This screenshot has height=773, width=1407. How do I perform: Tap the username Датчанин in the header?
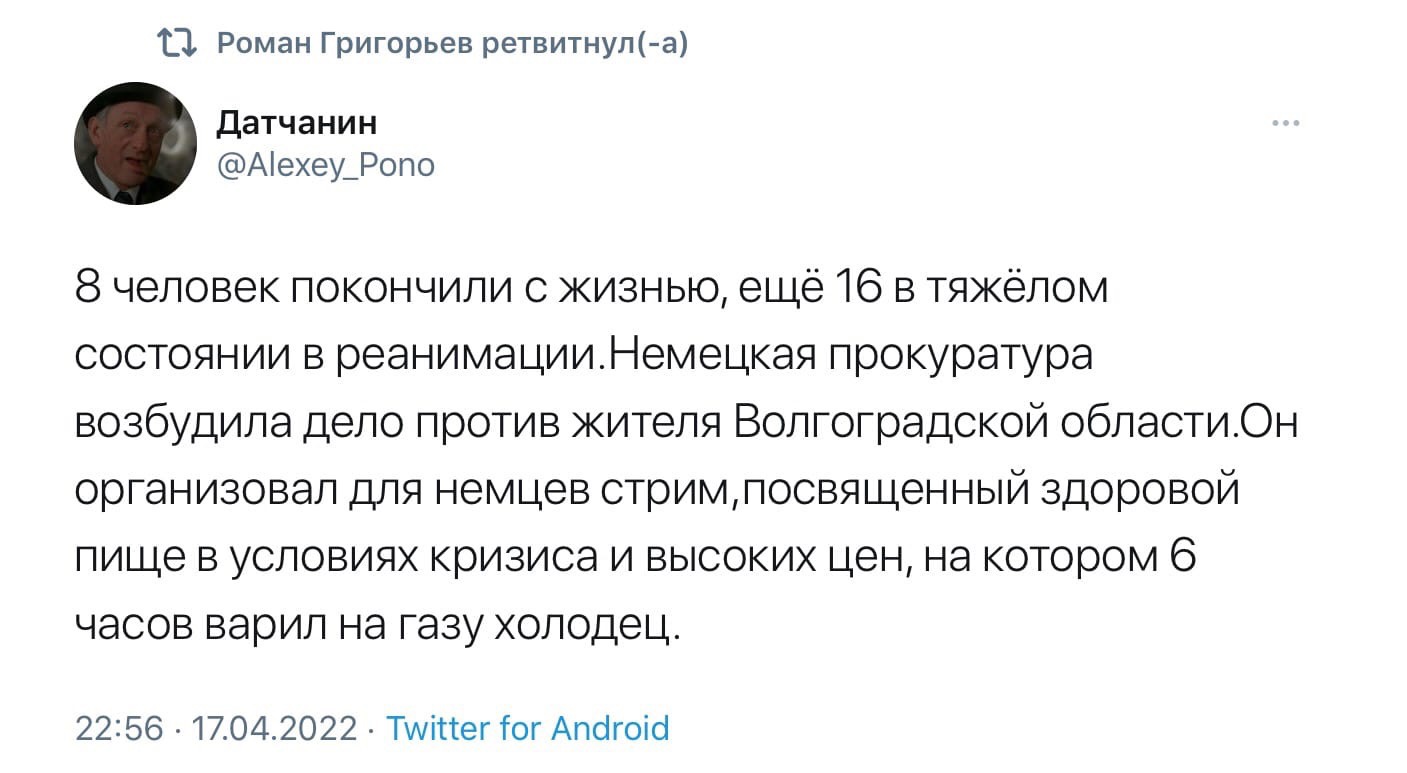295,122
